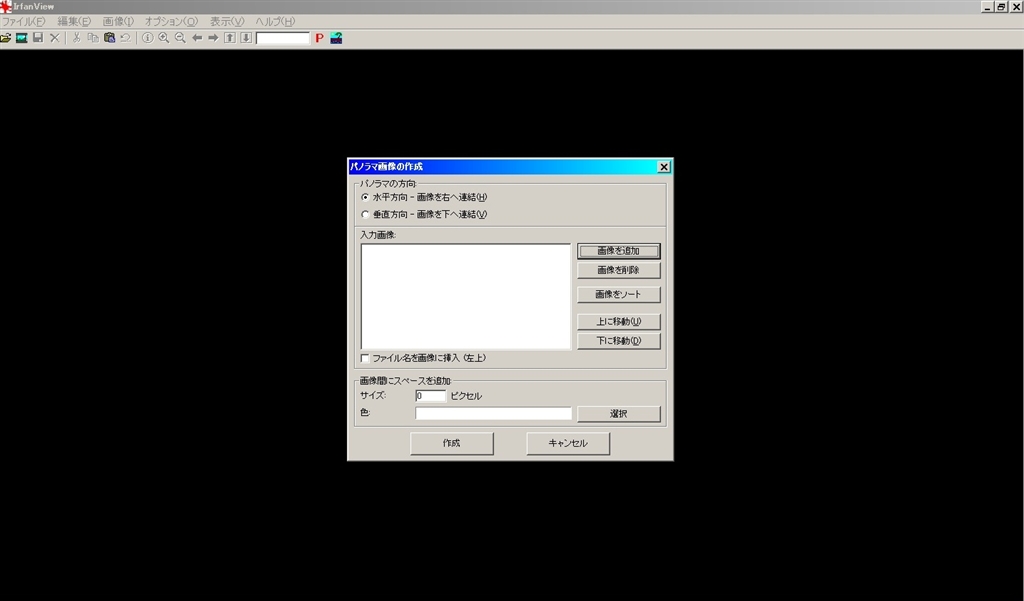Viewport: 1024px width, 601px height.
Task: Click the Undo arrow icon
Action: (x=125, y=38)
